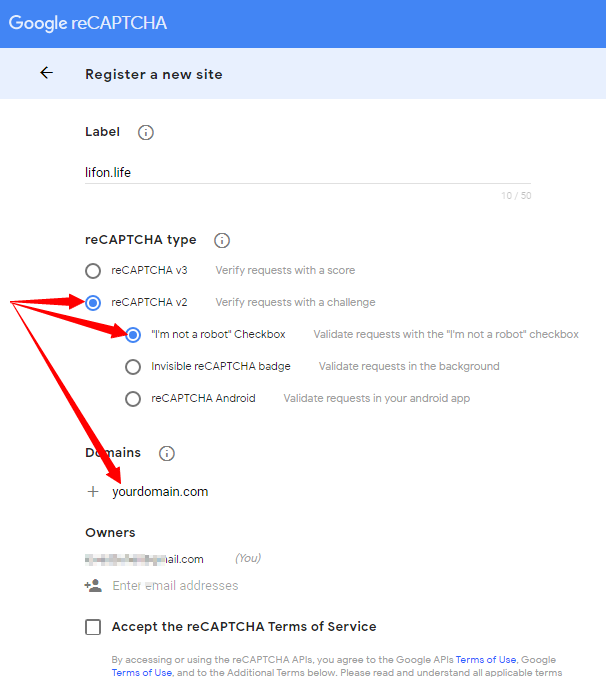This screenshot has height=677, width=606.
Task: Open the Domains info icon
Action: pos(167,453)
